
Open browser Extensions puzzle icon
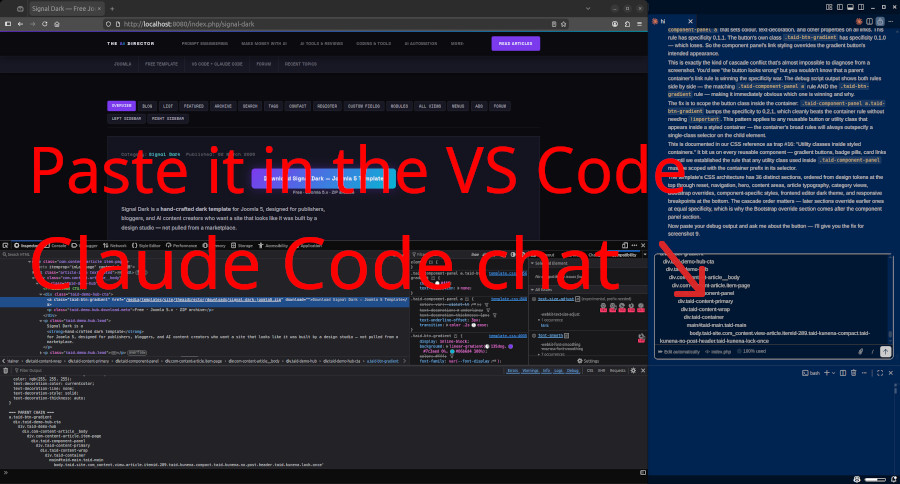627,24
